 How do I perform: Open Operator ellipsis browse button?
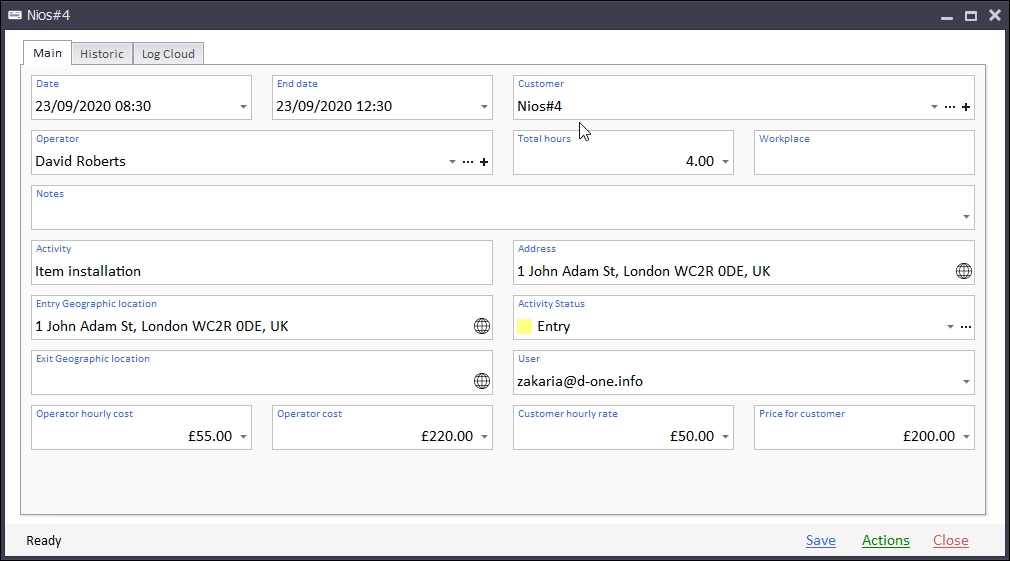[468, 162]
